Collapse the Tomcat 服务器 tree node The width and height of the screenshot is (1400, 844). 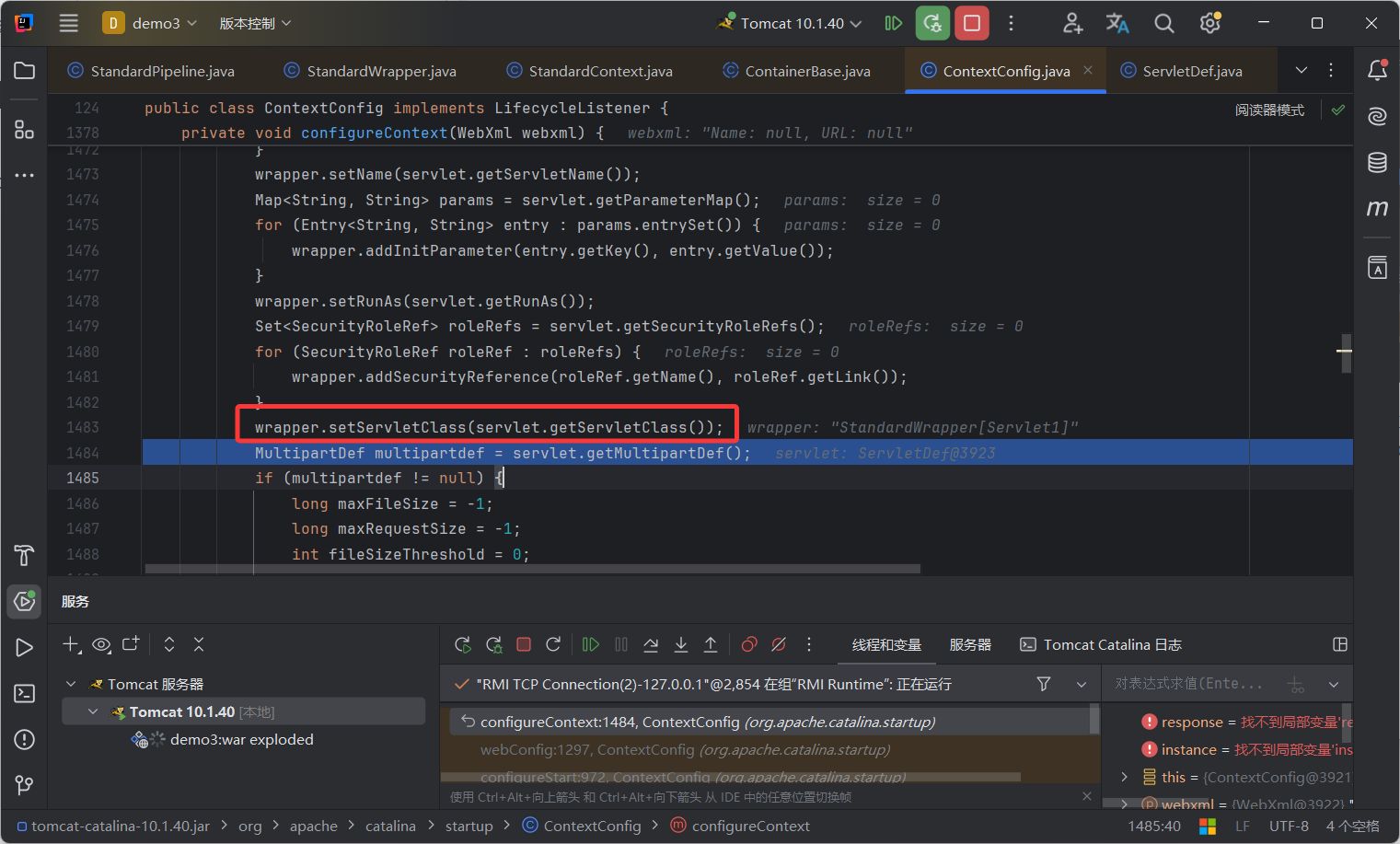71,684
